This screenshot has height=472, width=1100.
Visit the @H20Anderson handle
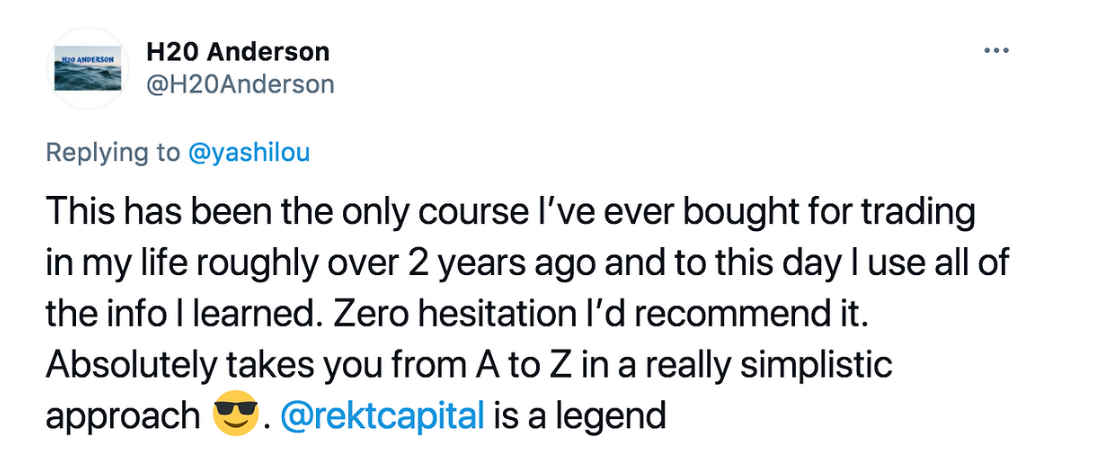coord(241,85)
